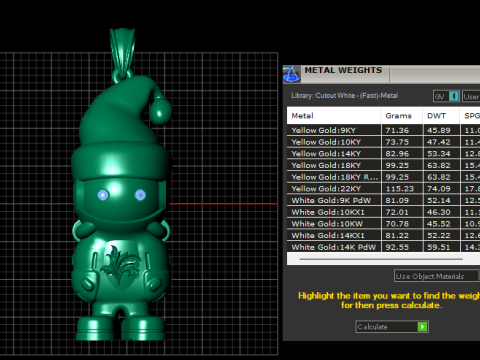Click the horizontal scrollbar below the metal table
Viewport: 480px width, 360px height.
click(381, 259)
